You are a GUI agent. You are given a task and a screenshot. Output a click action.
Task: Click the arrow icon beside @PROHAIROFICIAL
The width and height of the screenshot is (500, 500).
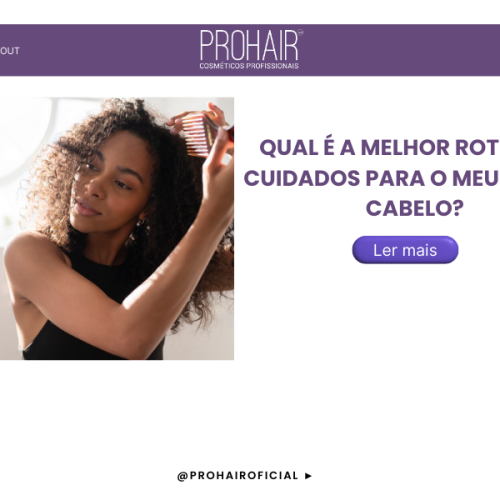308,476
